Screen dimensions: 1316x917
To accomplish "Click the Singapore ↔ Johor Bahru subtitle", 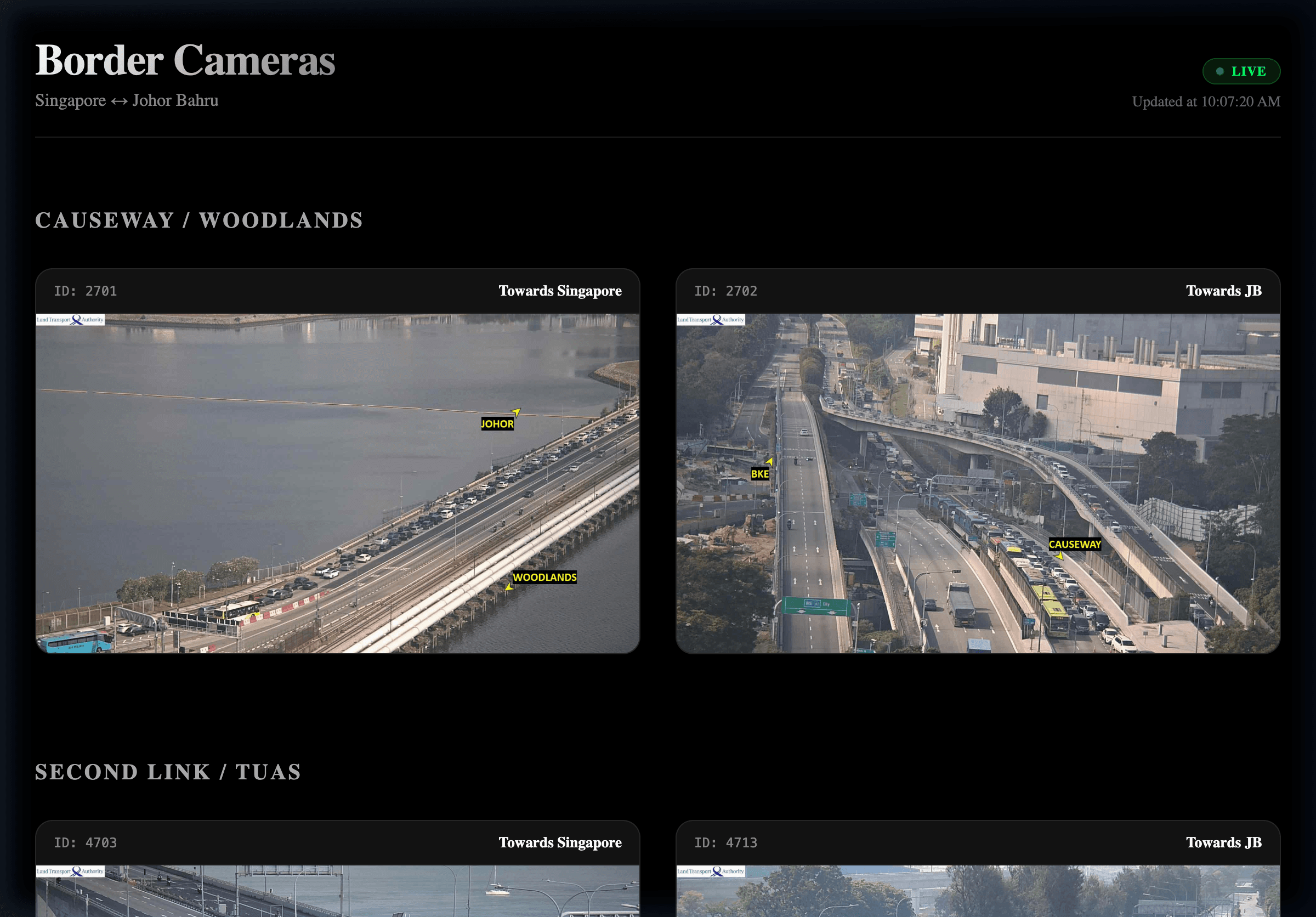I will point(127,100).
